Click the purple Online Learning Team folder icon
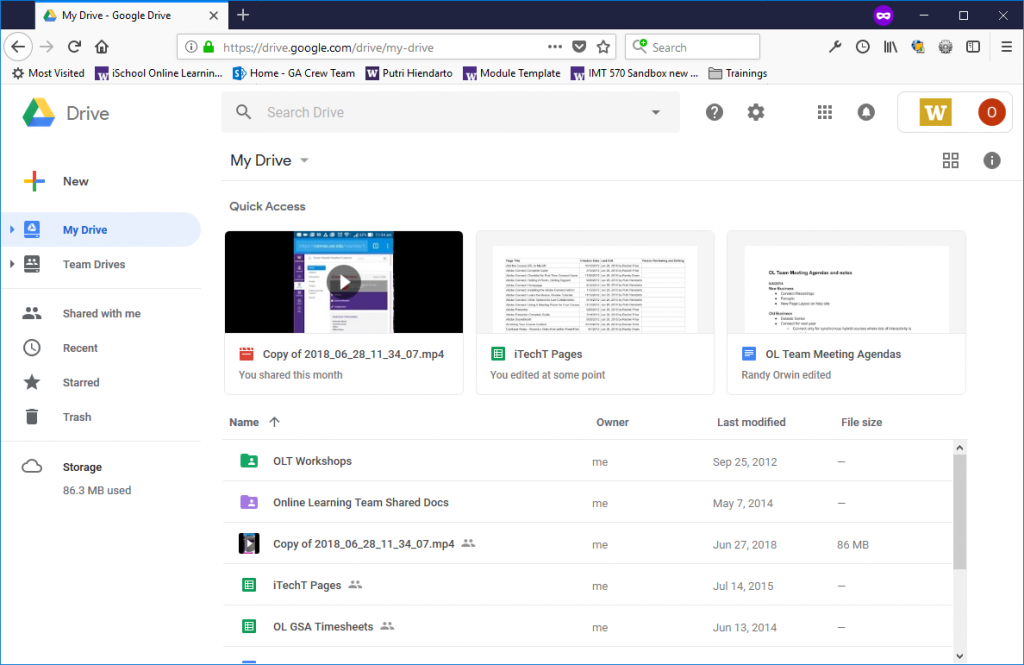The height and width of the screenshot is (665, 1024). [x=249, y=502]
